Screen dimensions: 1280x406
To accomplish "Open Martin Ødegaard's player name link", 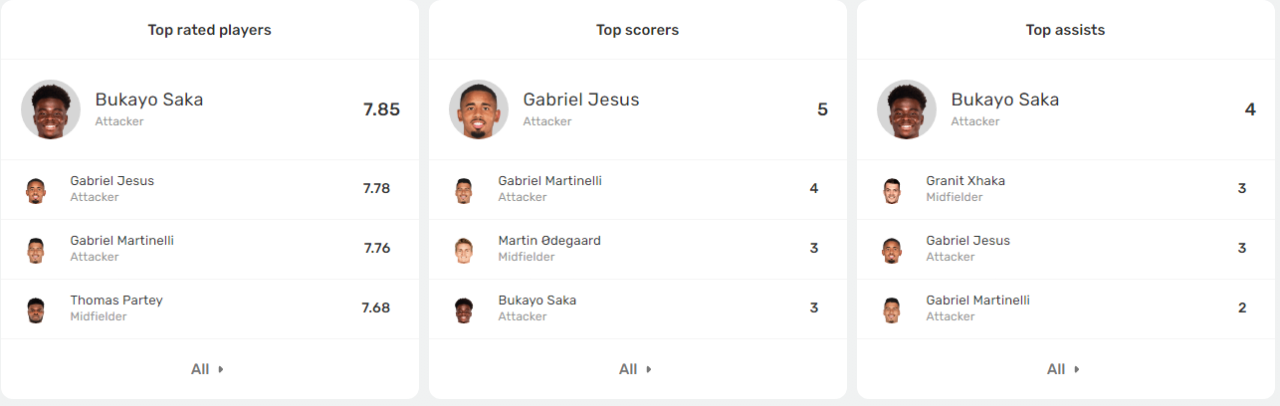I will [x=549, y=241].
